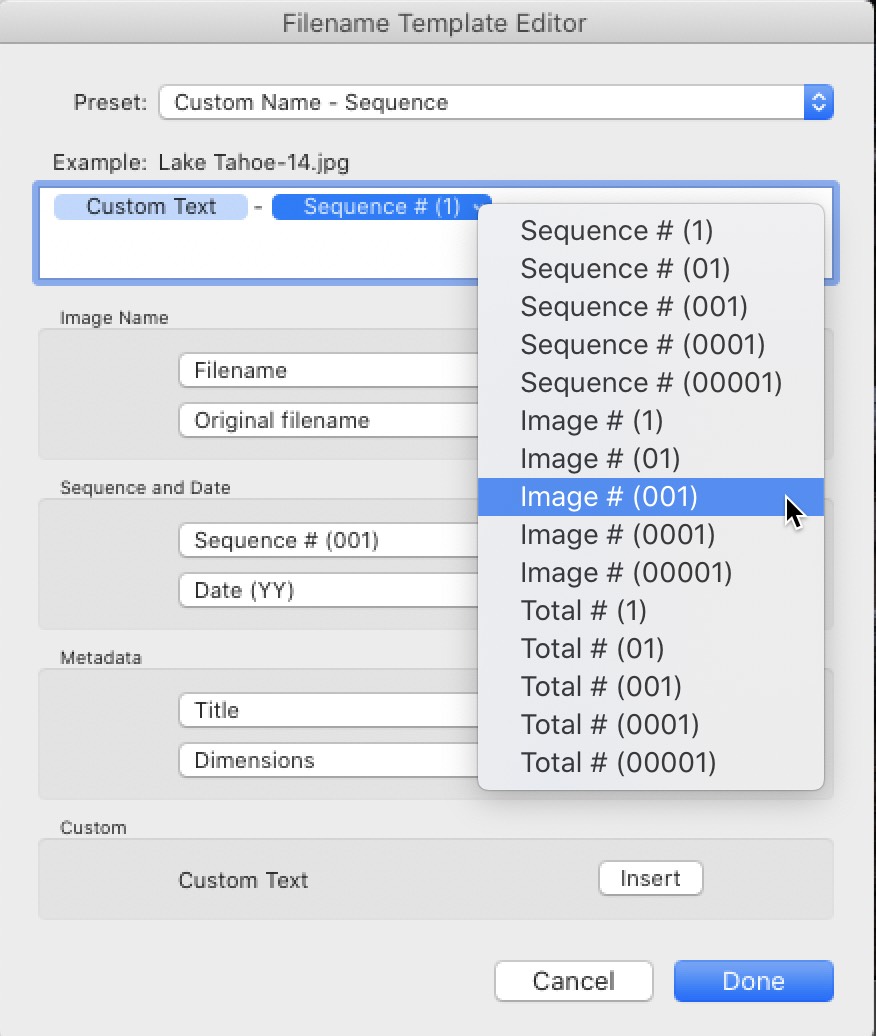Click Done to save the template
The width and height of the screenshot is (876, 1036).
click(753, 981)
